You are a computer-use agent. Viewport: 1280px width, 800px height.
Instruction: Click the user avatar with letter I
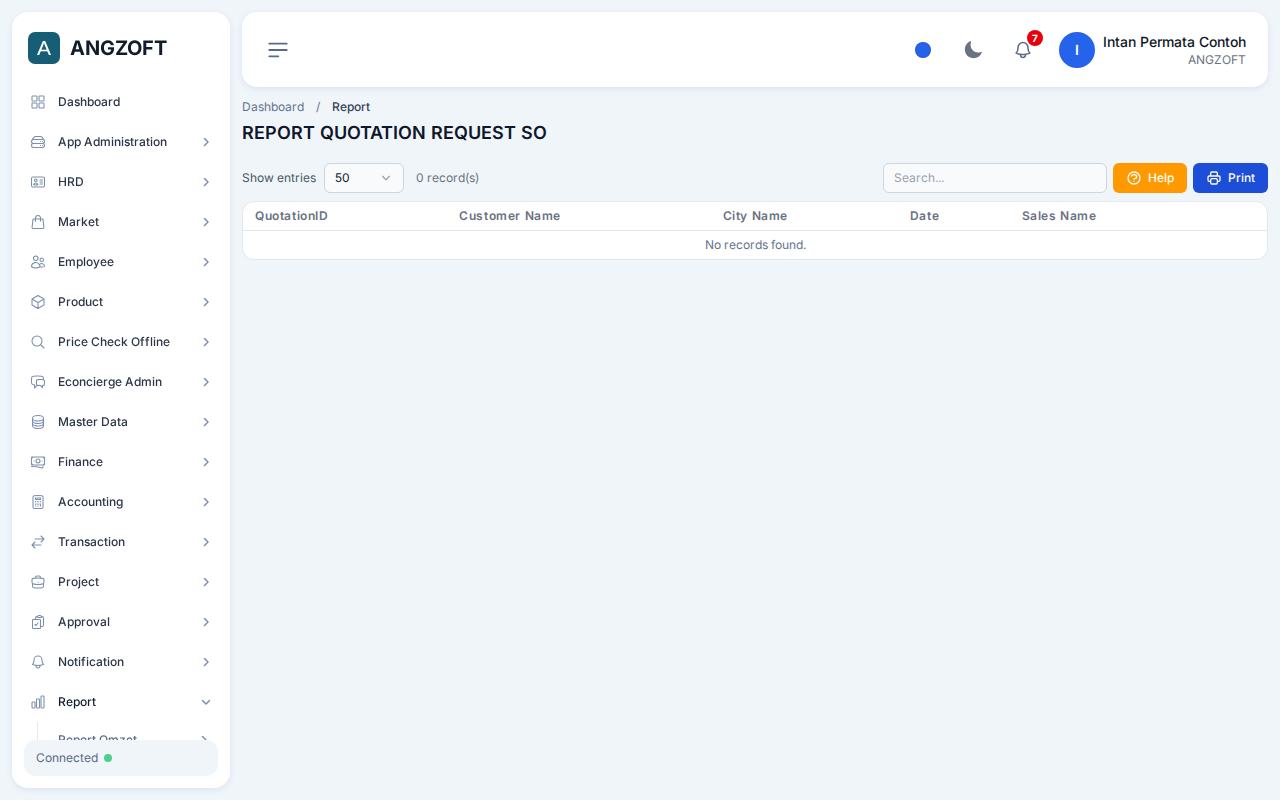(x=1077, y=50)
